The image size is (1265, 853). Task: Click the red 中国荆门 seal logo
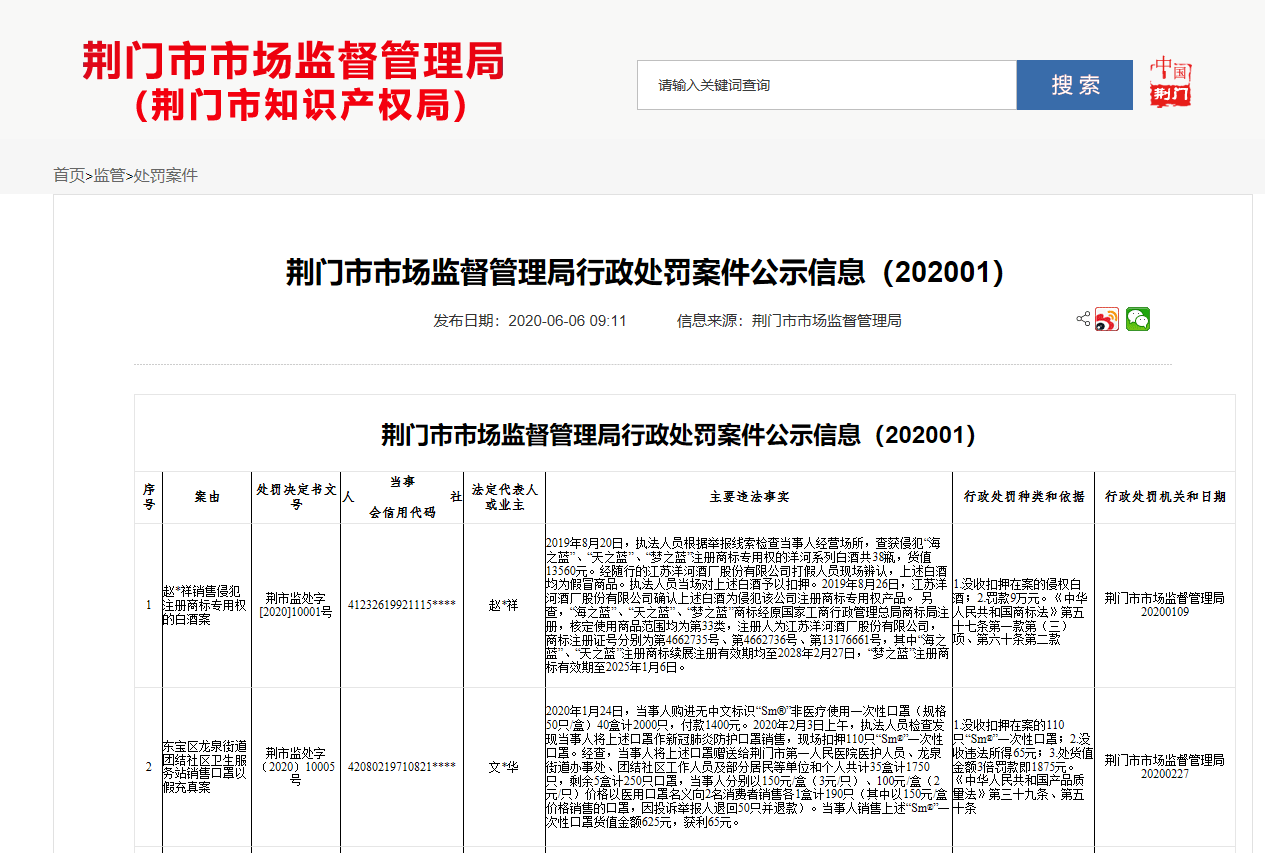1170,83
